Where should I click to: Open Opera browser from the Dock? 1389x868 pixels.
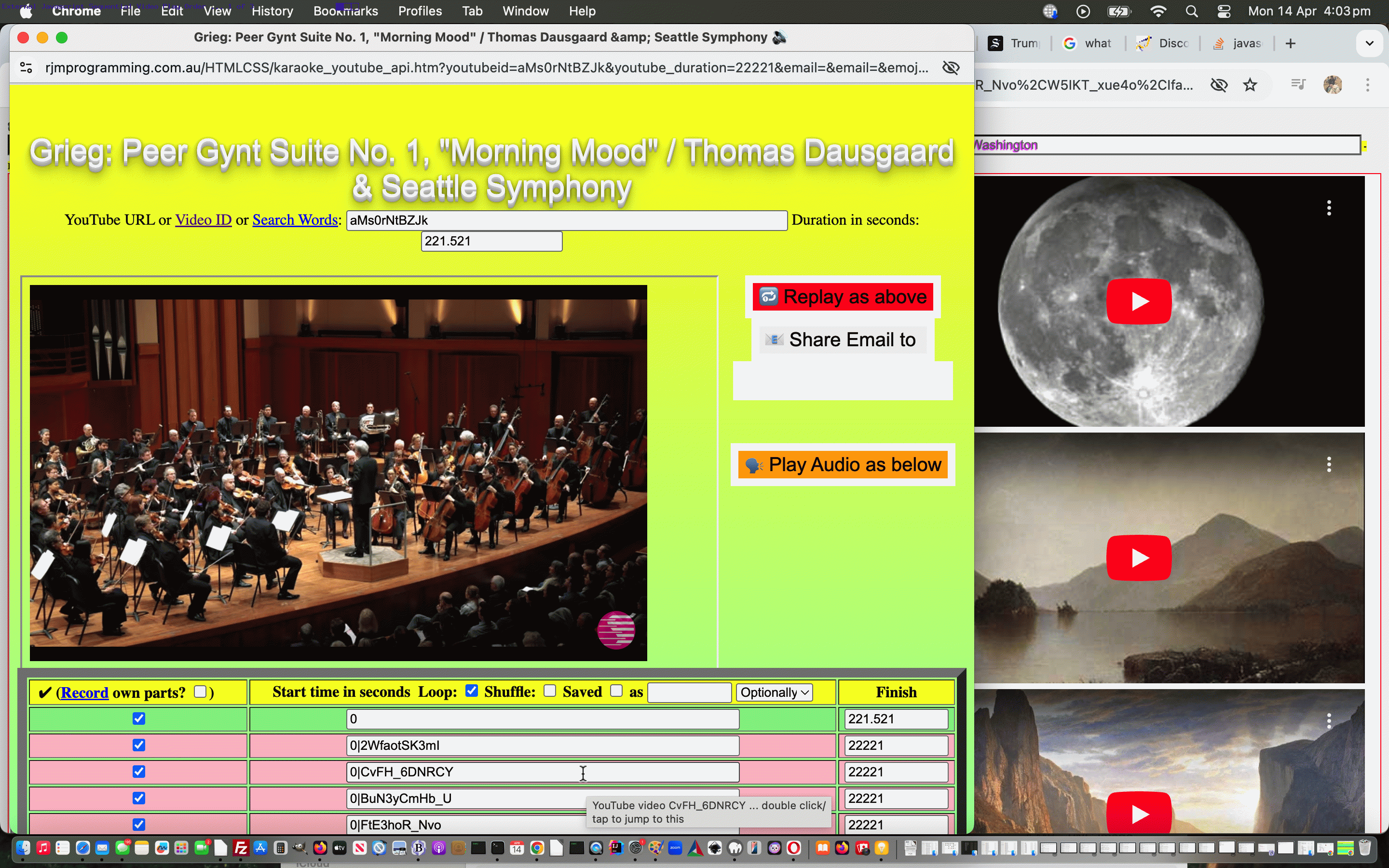(794, 848)
